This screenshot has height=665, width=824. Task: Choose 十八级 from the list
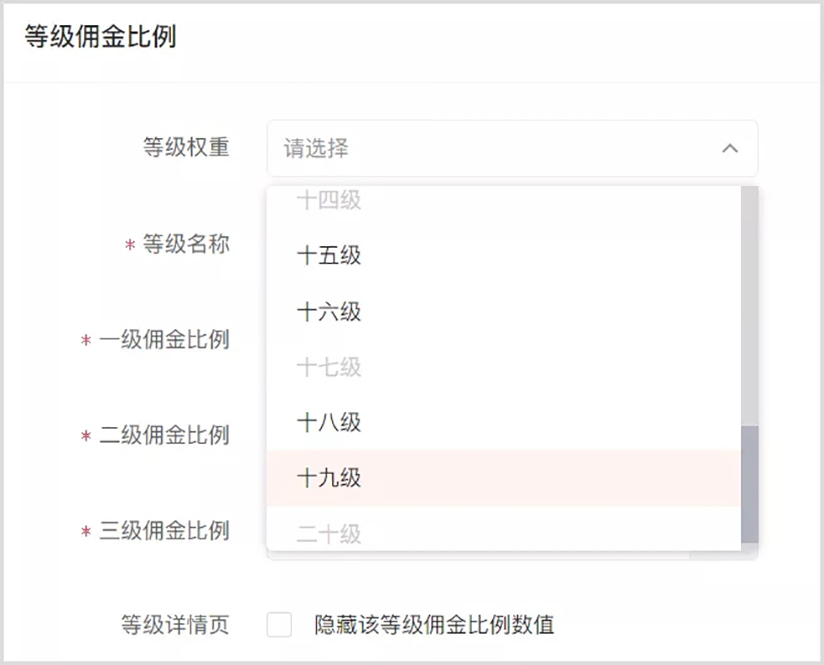[503, 423]
